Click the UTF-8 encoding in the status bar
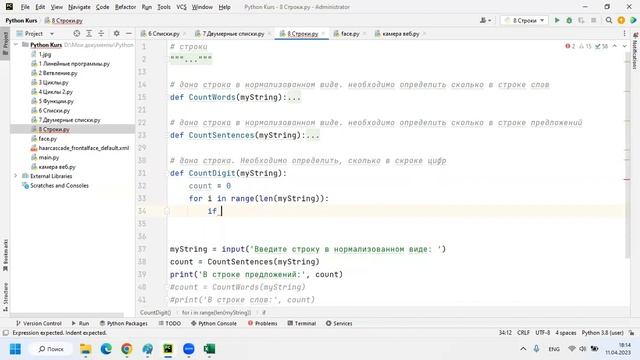Image resolution: width=640 pixels, height=360 pixels. point(542,333)
